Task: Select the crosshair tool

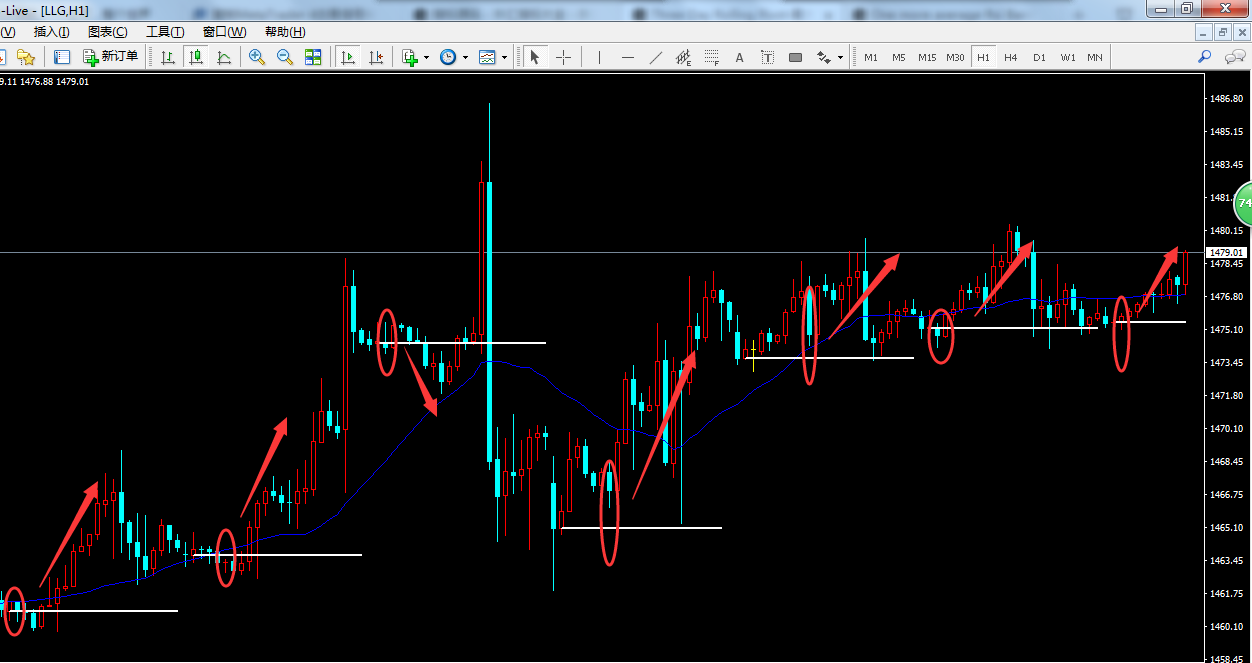Action: point(563,57)
